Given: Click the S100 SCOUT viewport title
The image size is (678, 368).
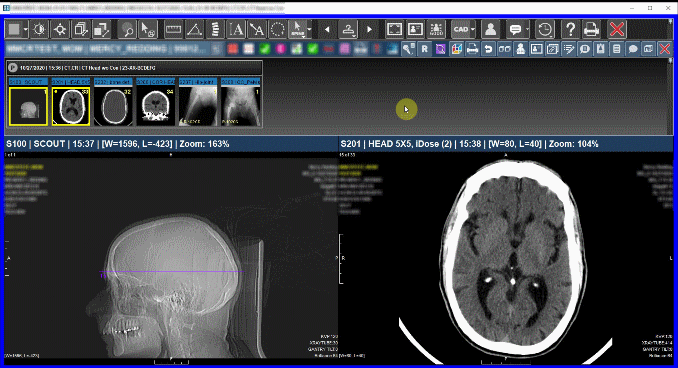Looking at the screenshot, I should pyautogui.click(x=118, y=144).
